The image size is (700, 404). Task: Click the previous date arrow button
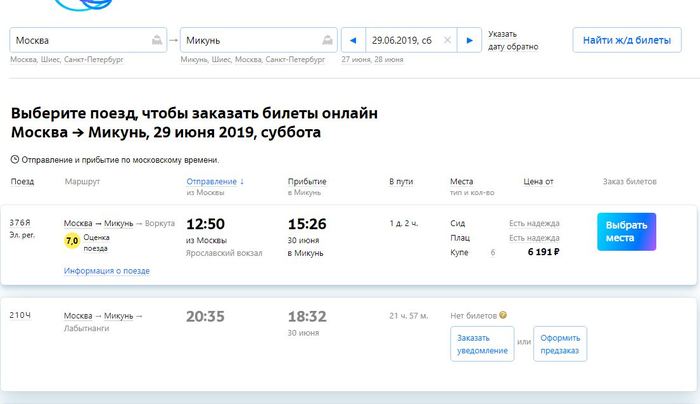point(353,40)
